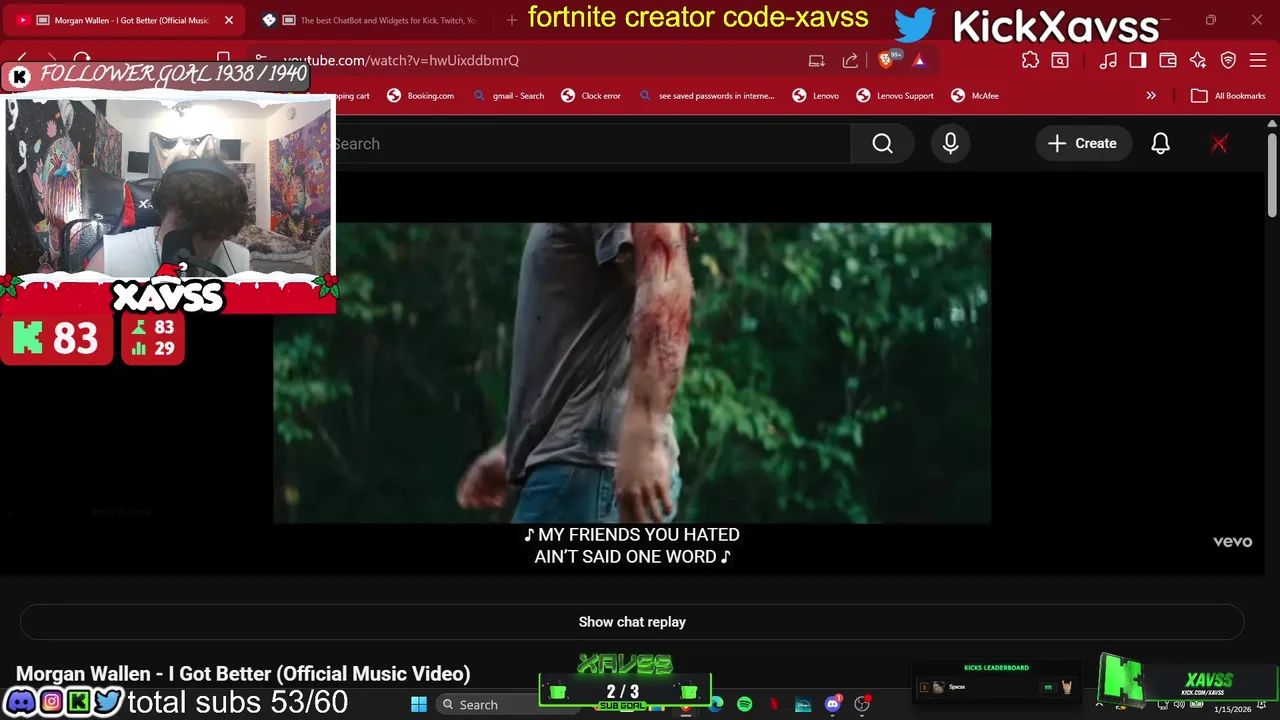Screen dimensions: 1280x720
Task: Open the All Bookmarks folder
Action: click(1228, 96)
